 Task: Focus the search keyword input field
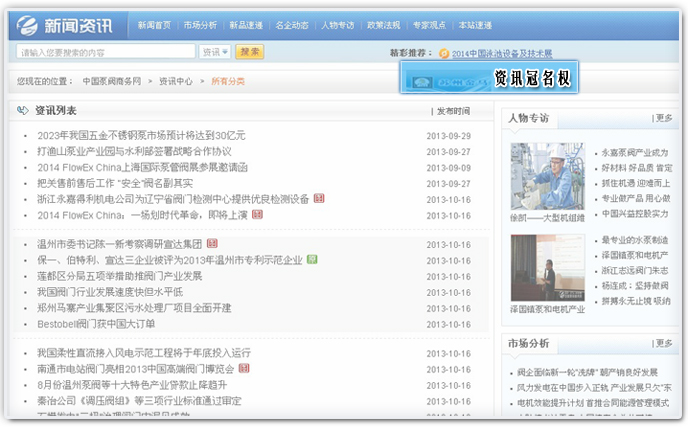[105, 52]
